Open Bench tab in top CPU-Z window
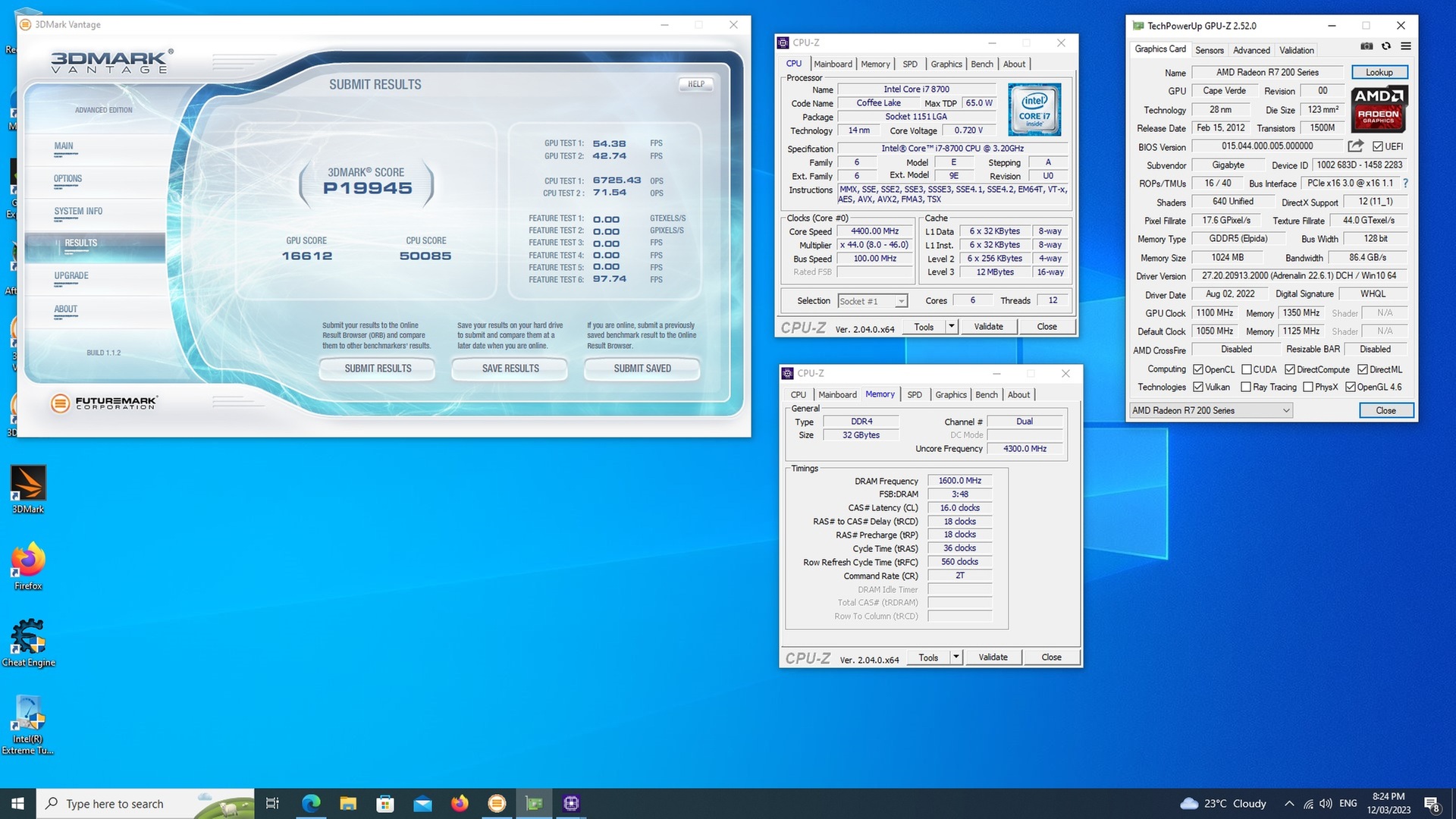The image size is (1456, 819). (x=982, y=64)
